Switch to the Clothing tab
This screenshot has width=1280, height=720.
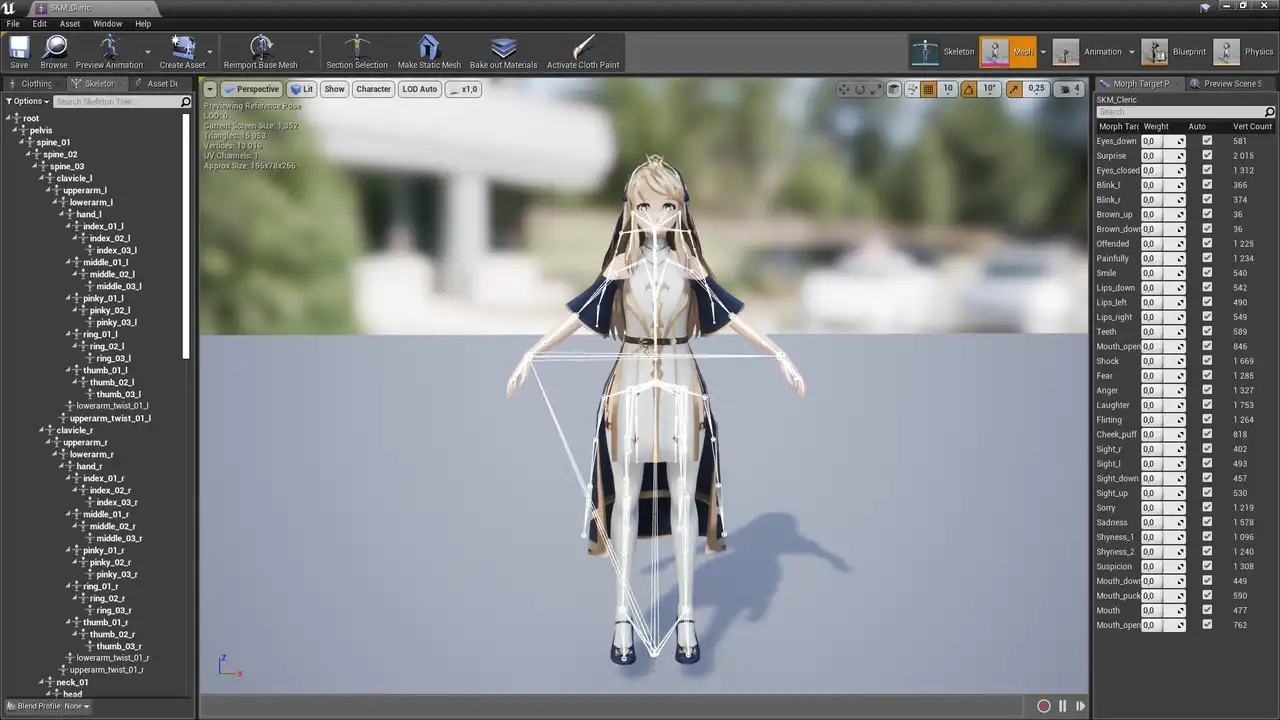point(36,84)
